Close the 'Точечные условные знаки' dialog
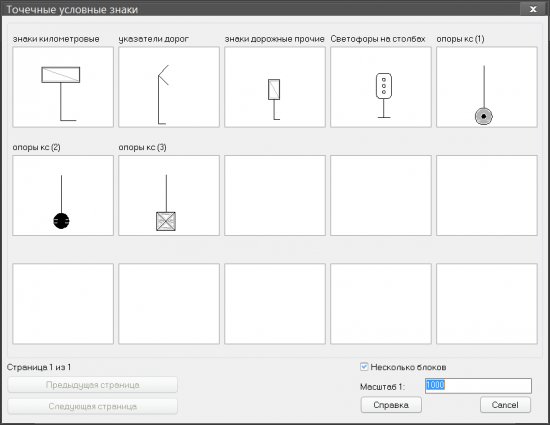 [x=533, y=9]
